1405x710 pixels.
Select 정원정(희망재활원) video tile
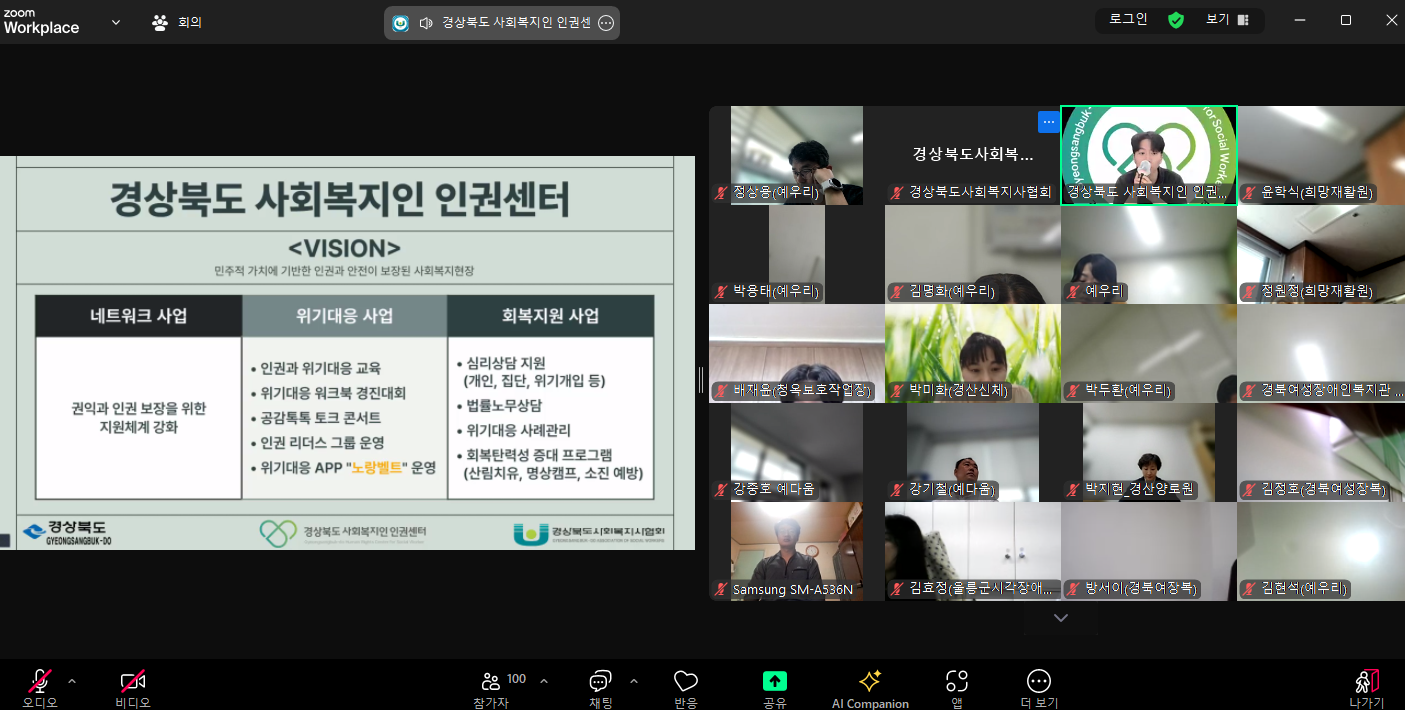coord(1321,254)
